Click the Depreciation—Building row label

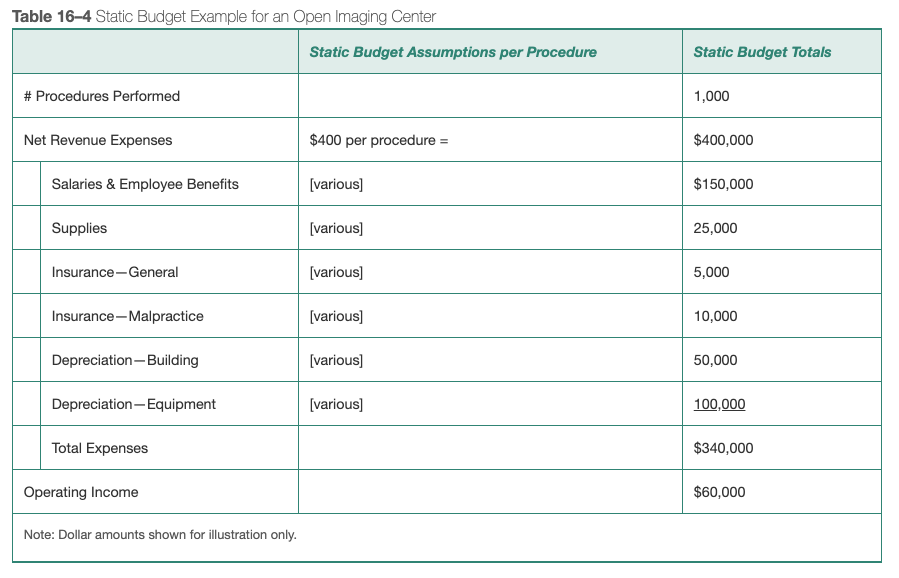point(125,360)
